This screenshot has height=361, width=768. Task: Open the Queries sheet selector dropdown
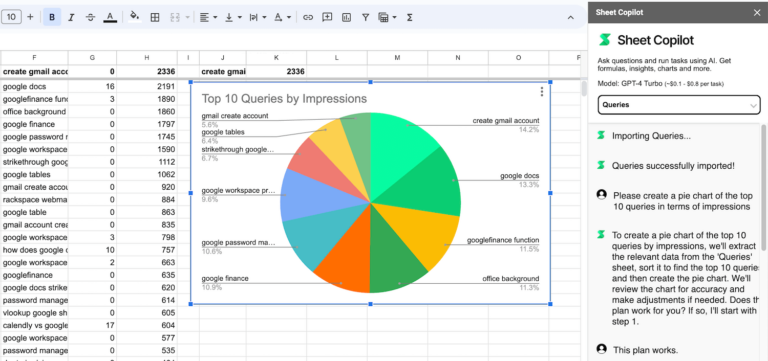679,105
